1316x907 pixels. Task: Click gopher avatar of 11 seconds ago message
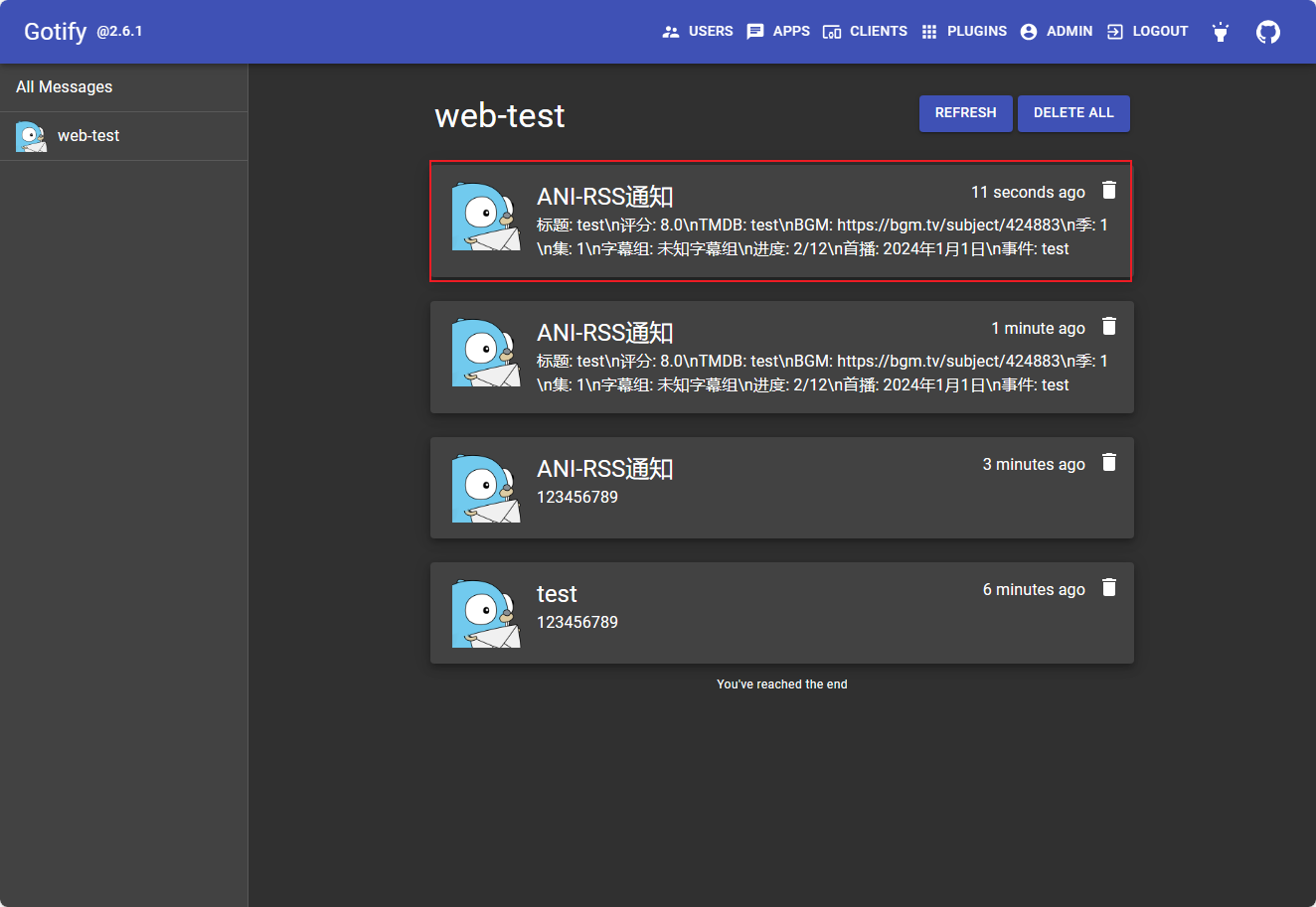(486, 217)
